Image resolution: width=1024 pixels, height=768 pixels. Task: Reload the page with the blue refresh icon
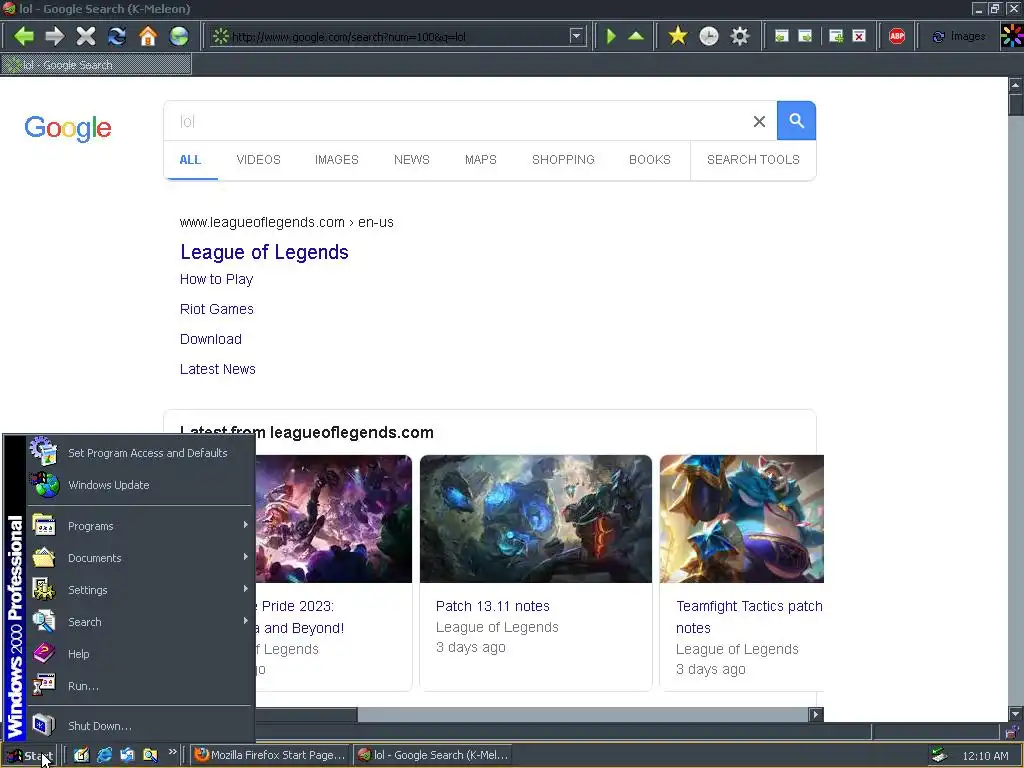click(117, 36)
